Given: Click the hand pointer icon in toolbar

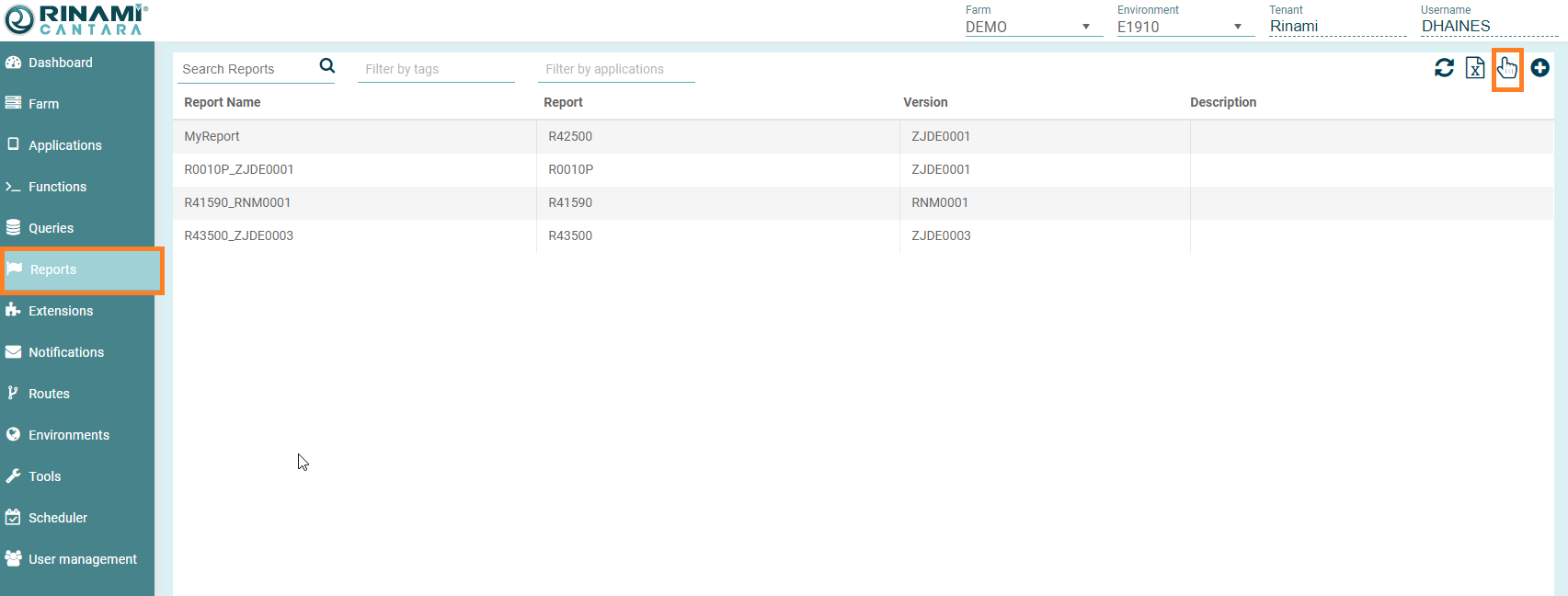Looking at the screenshot, I should click(1506, 68).
